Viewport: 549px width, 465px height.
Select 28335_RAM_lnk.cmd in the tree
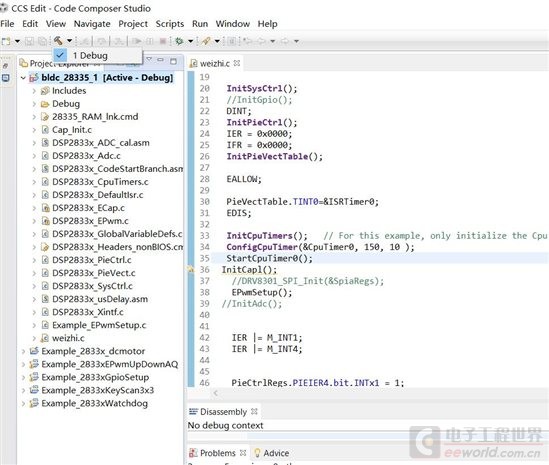click(x=95, y=117)
